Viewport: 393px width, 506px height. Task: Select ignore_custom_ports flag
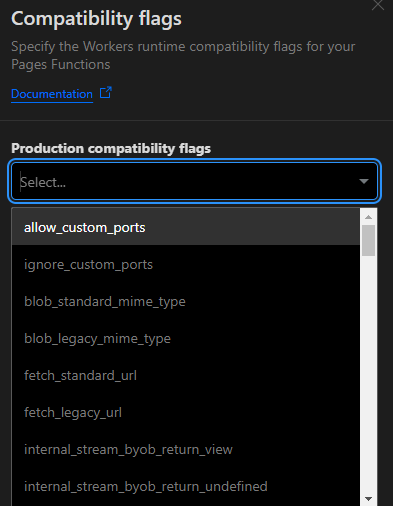coord(186,264)
